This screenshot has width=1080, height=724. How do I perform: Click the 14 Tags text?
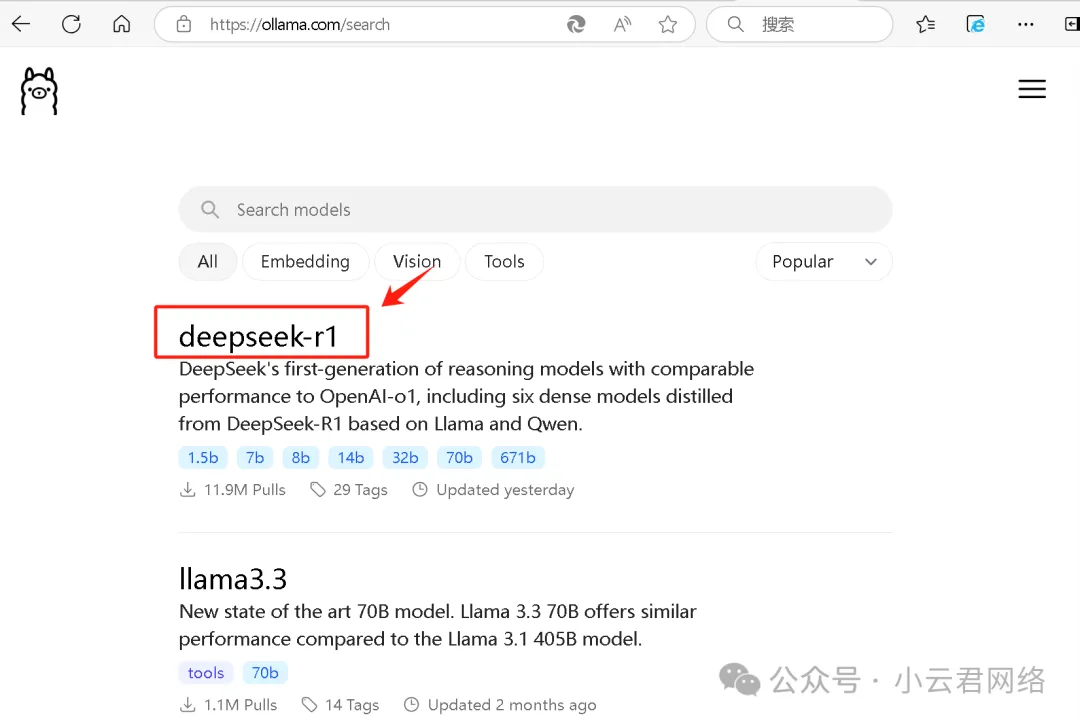(352, 705)
